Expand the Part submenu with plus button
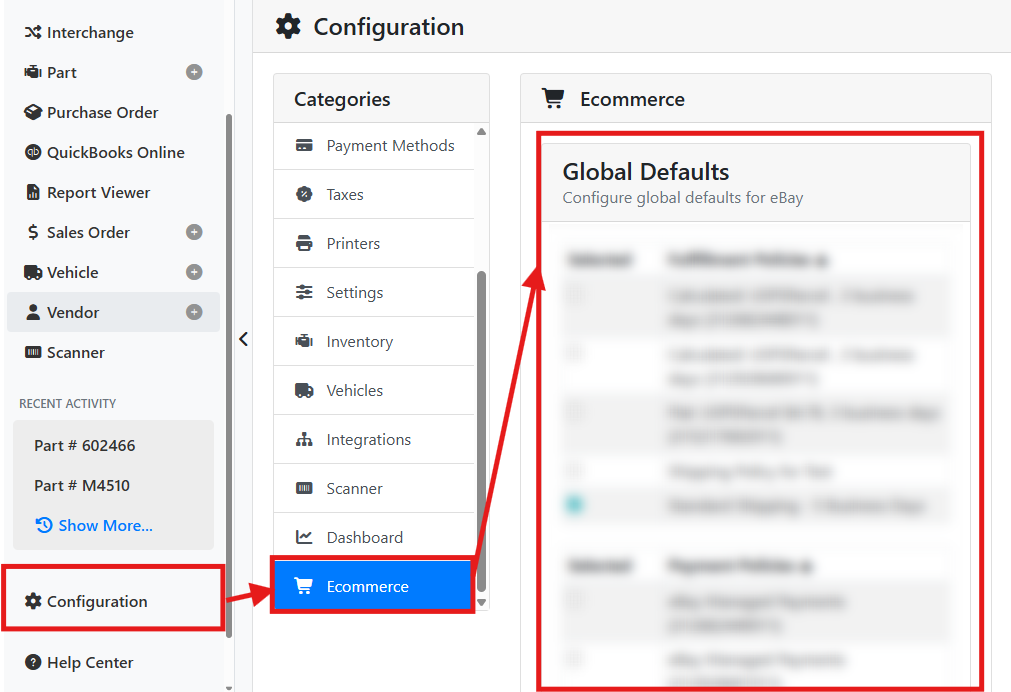The height and width of the screenshot is (692, 1011). [x=194, y=72]
